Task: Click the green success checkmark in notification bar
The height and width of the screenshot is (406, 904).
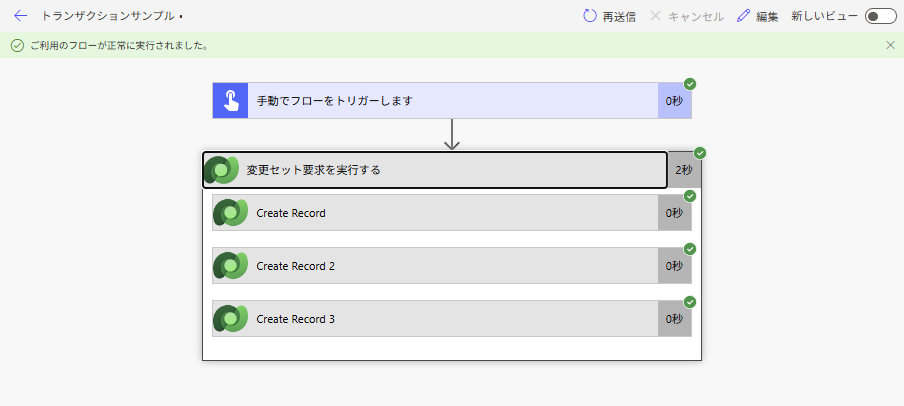Action: coord(17,45)
